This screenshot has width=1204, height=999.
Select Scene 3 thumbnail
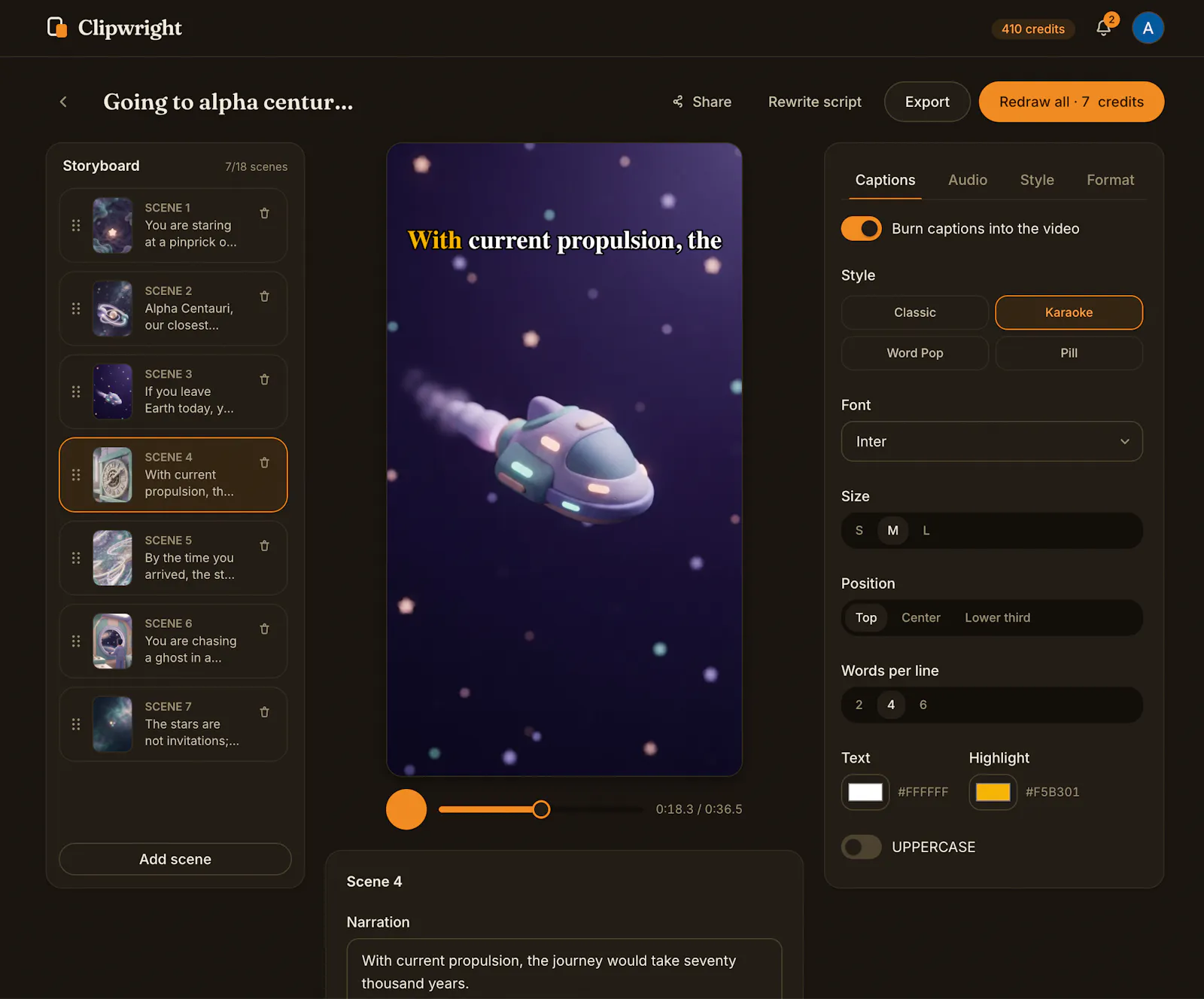point(112,391)
